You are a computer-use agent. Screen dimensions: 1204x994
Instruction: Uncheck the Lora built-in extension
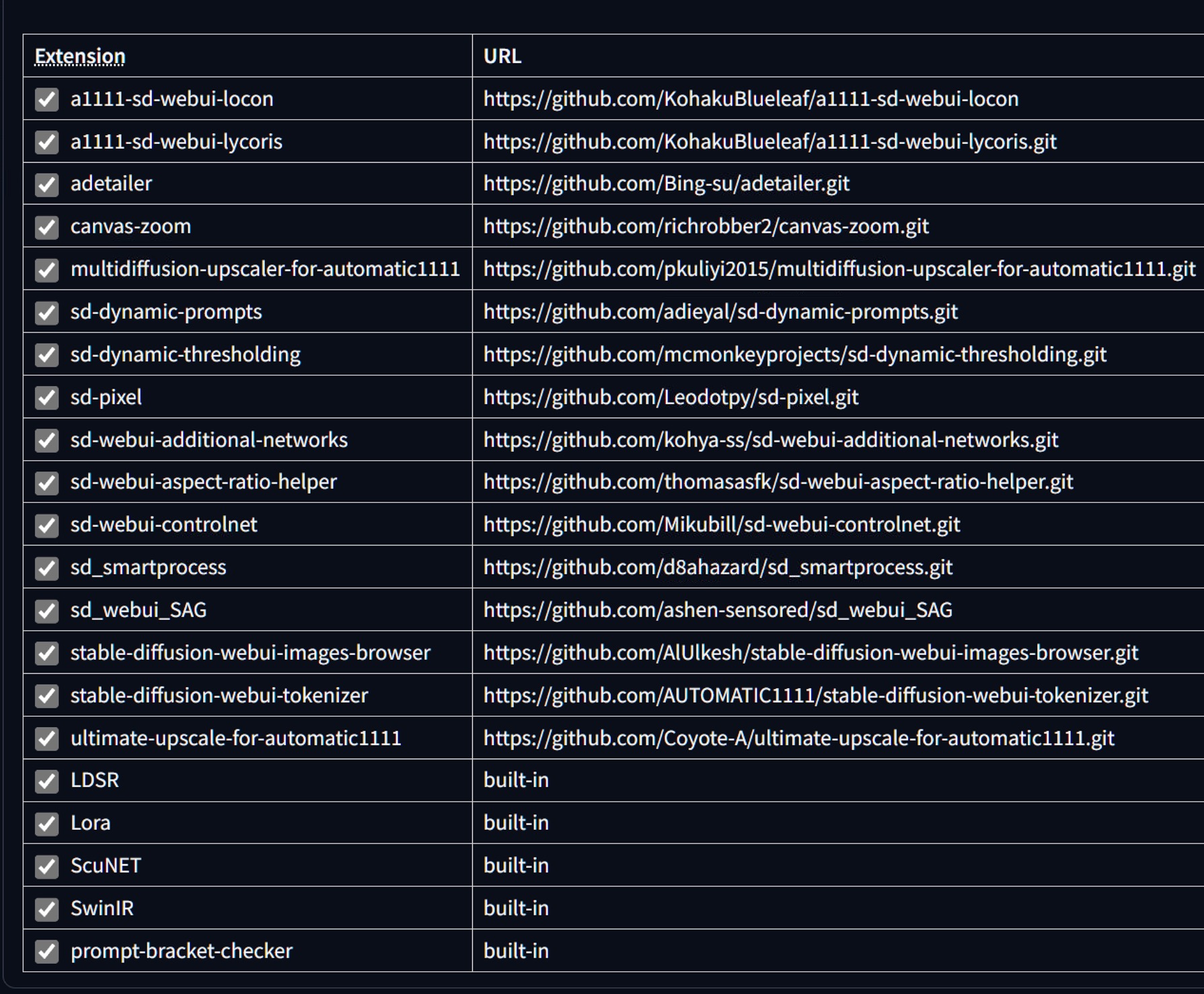pos(46,823)
